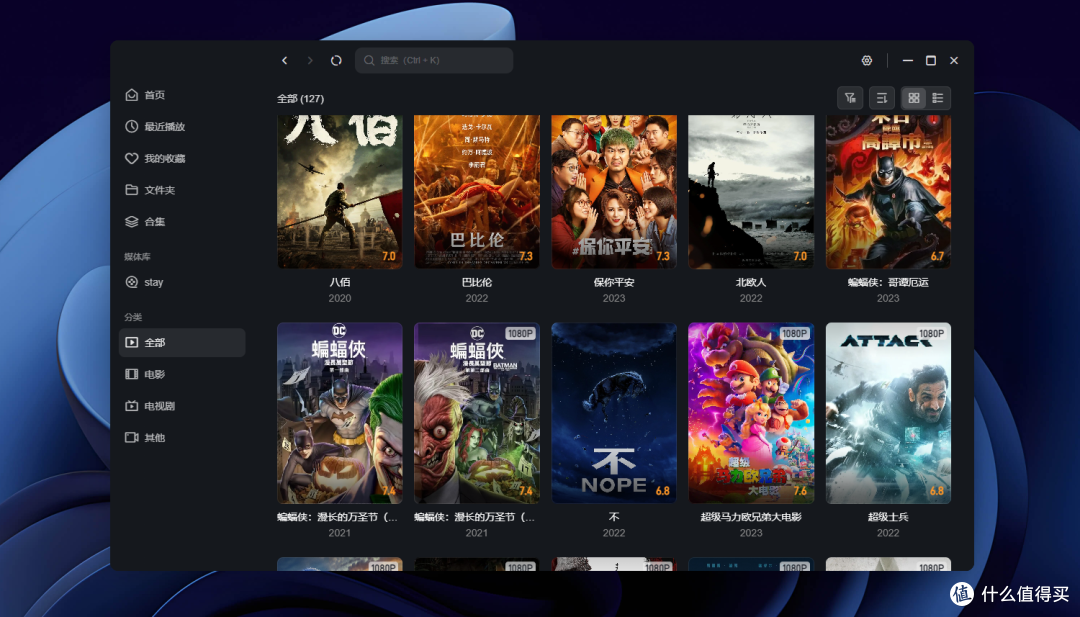Minimize the media player window

coord(908,61)
